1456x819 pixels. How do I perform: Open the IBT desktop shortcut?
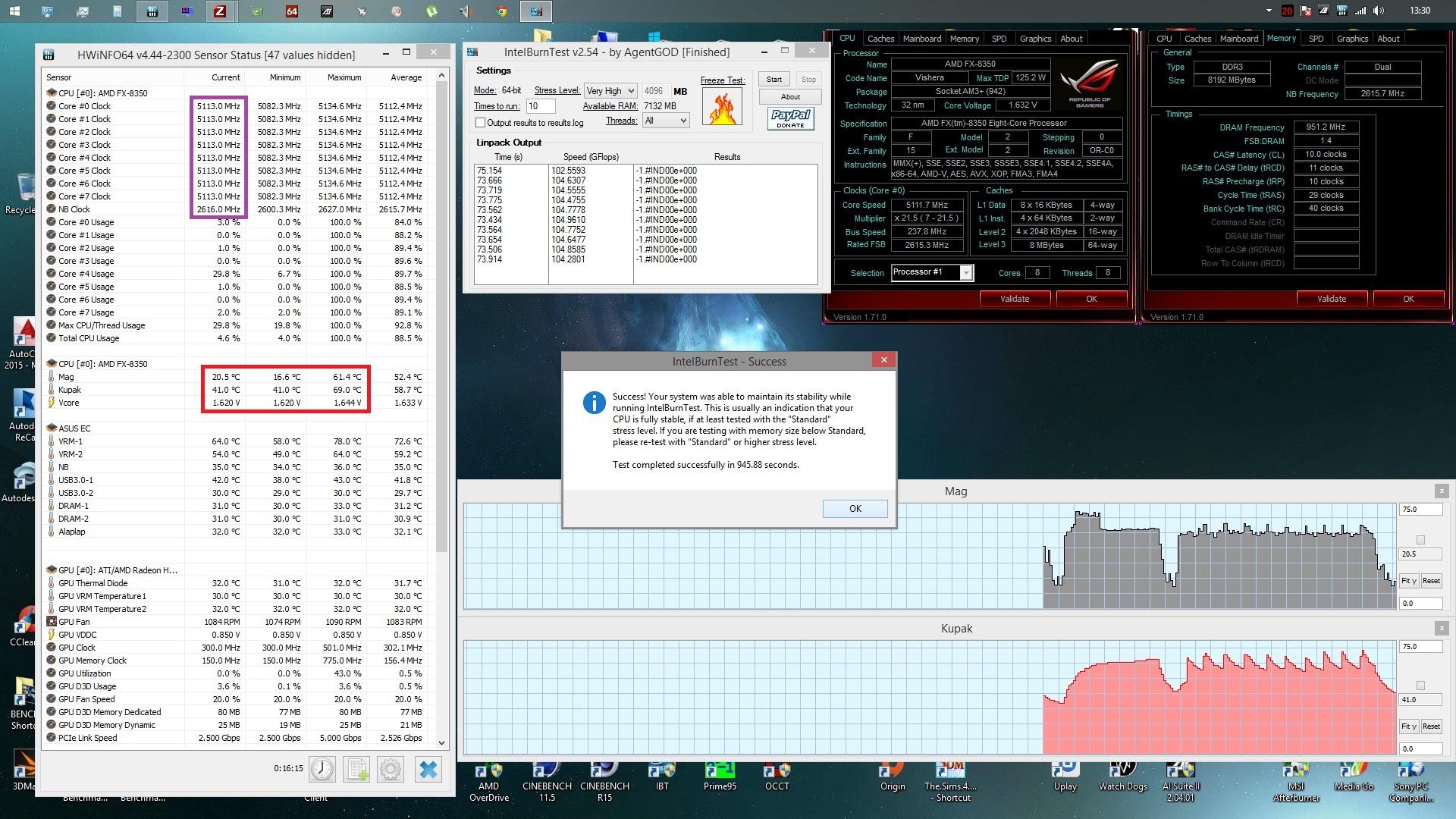pyautogui.click(x=662, y=777)
